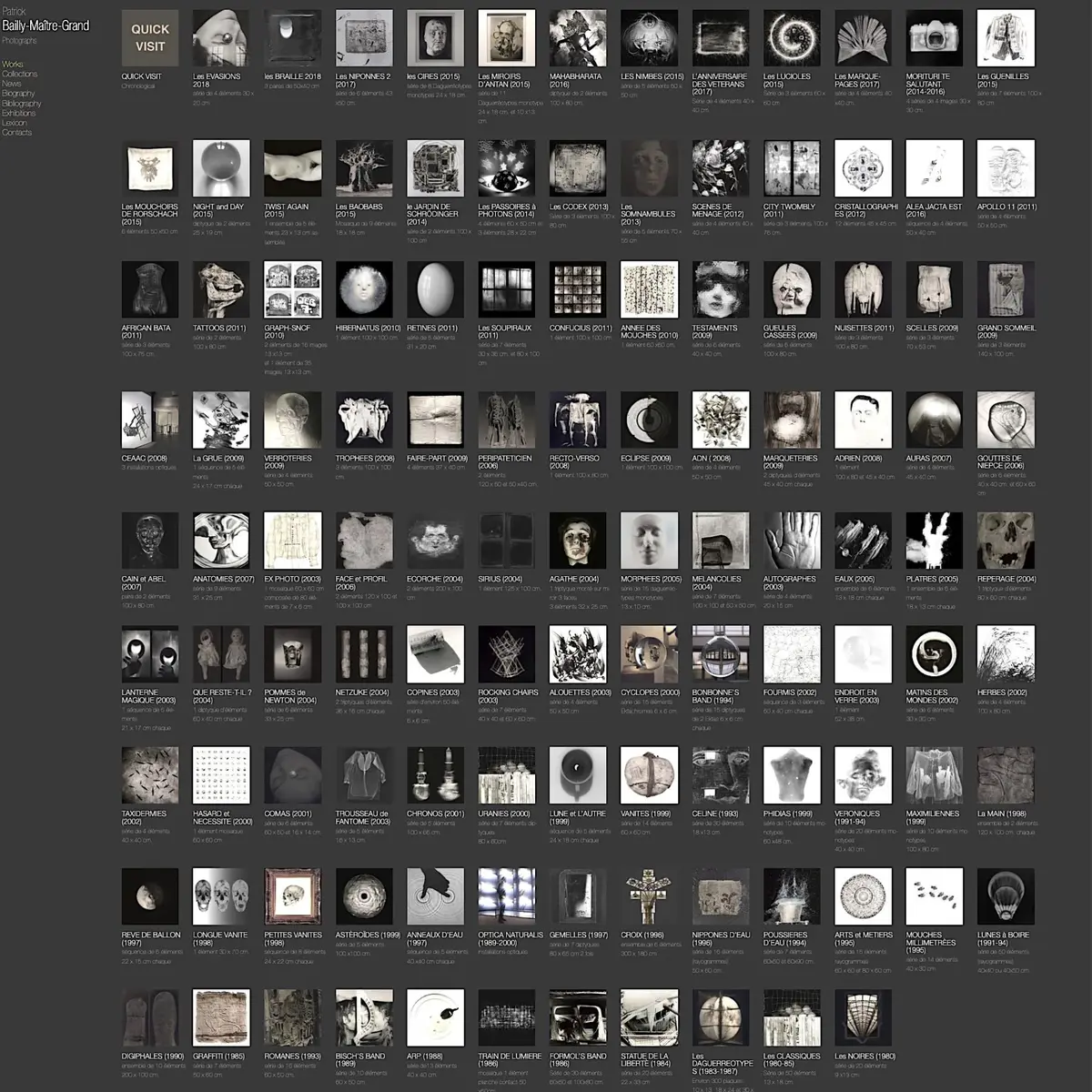Open the Biography menu item

coord(18,94)
